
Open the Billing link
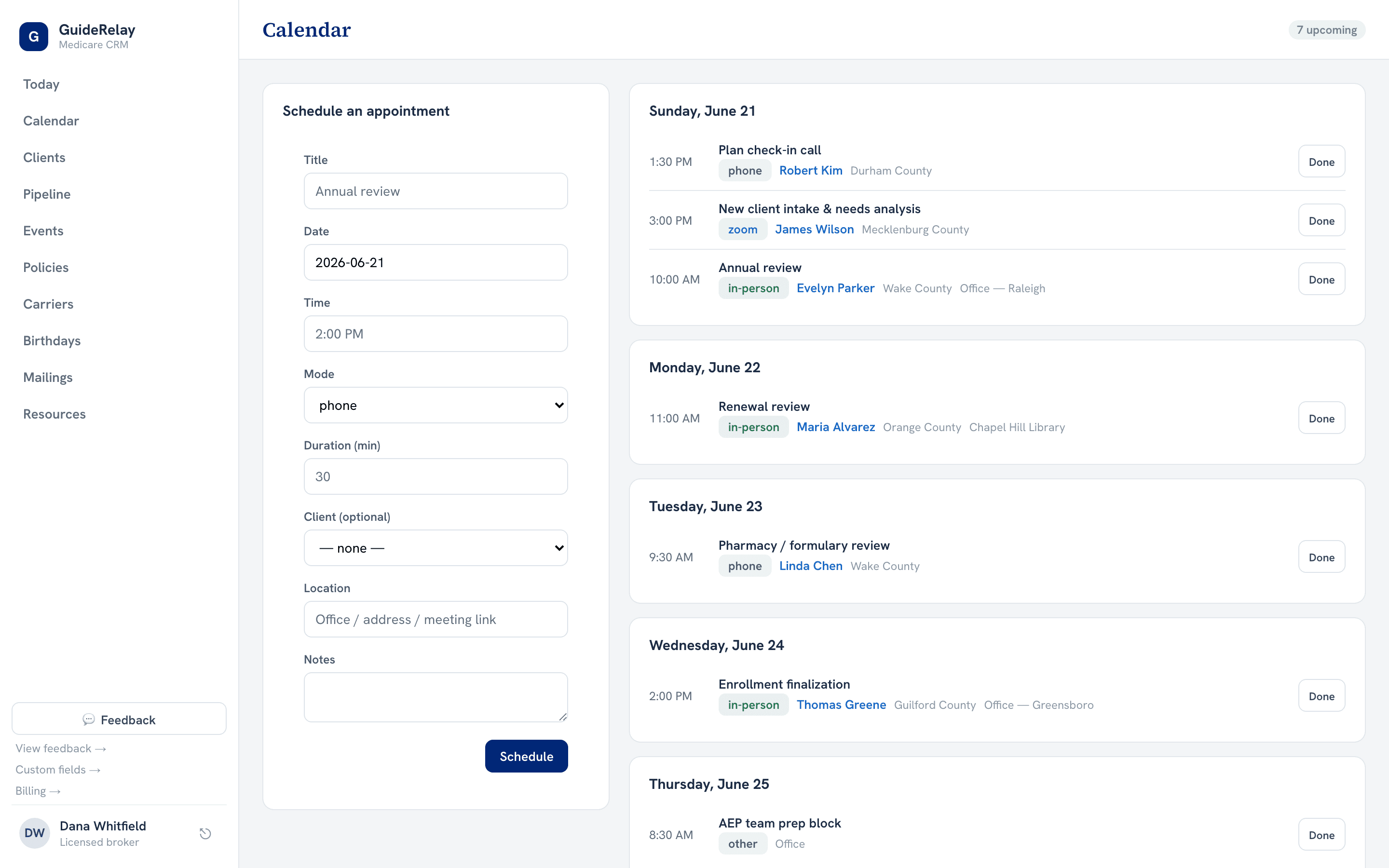pyautogui.click(x=38, y=791)
